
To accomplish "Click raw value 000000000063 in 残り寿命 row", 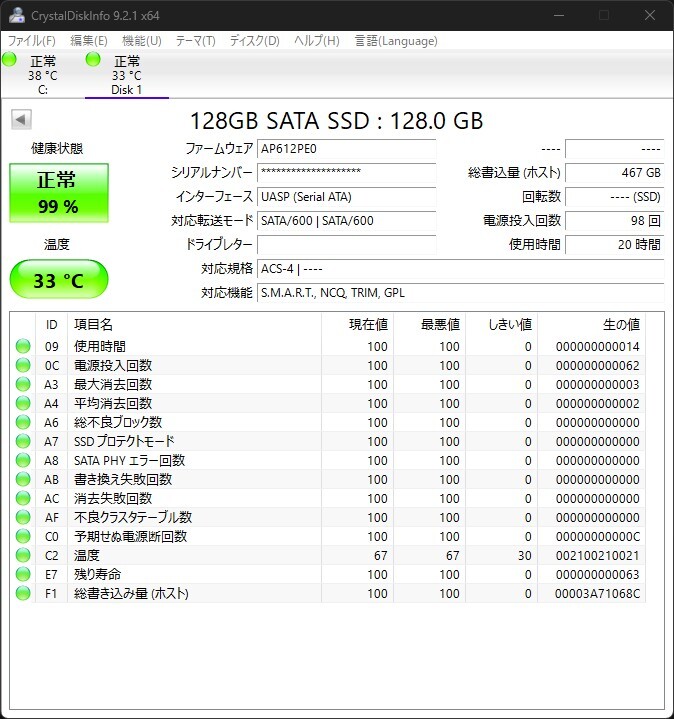I will tap(597, 574).
